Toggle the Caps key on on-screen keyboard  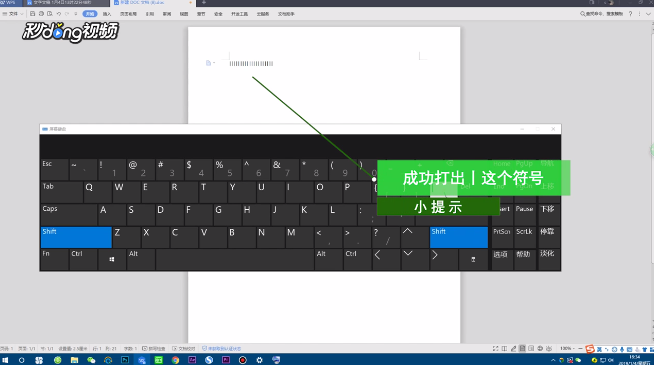coord(69,214)
